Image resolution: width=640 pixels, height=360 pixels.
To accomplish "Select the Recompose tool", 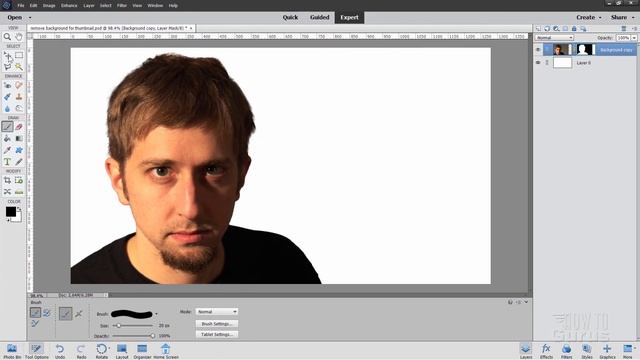I will coord(19,180).
